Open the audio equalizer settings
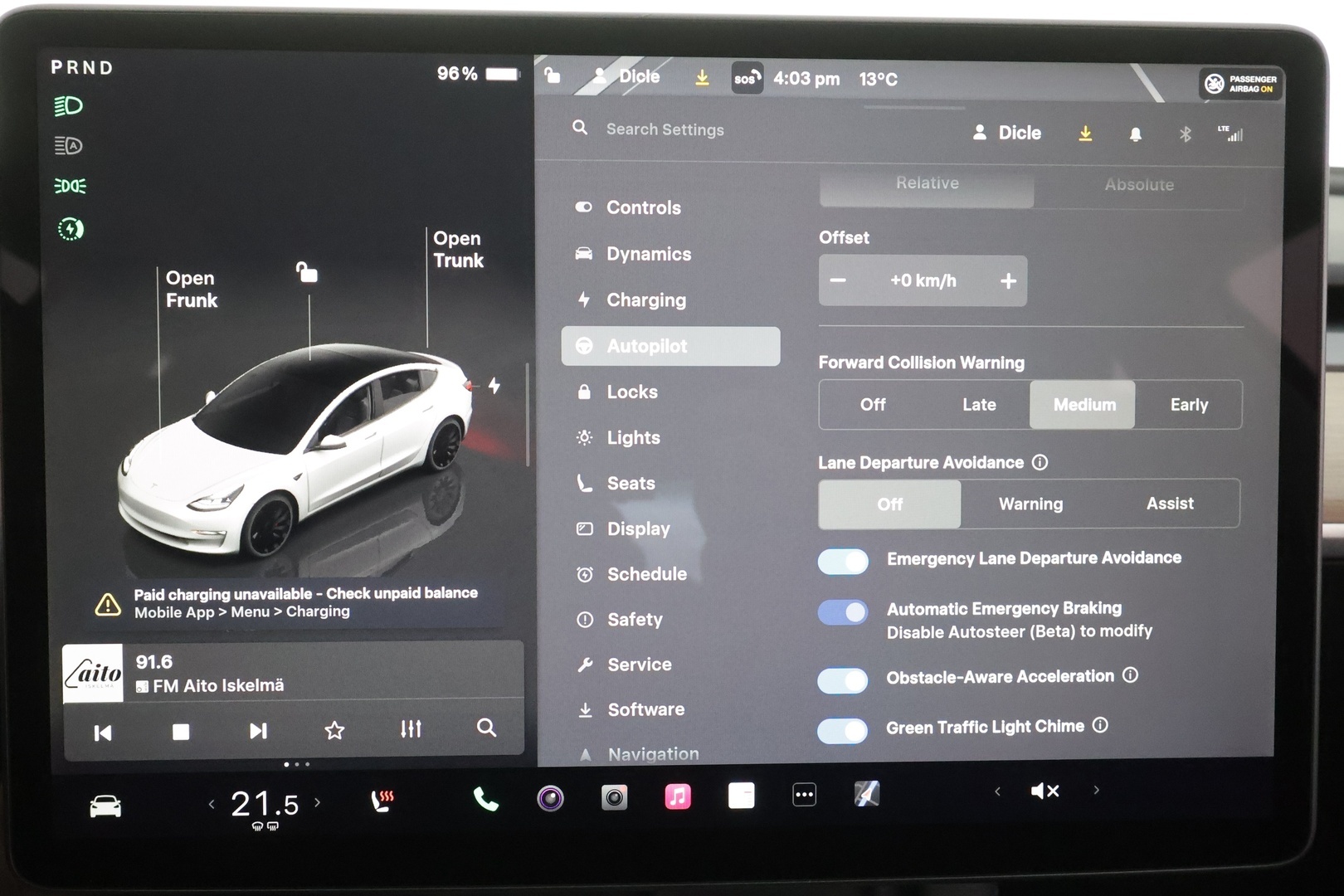The height and width of the screenshot is (896, 1344). pos(411,729)
